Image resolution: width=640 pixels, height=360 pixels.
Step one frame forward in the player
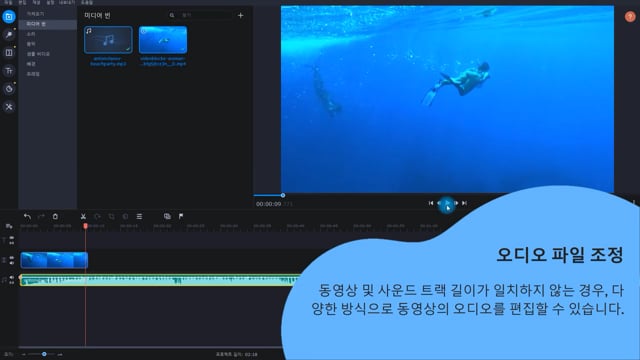pos(456,203)
